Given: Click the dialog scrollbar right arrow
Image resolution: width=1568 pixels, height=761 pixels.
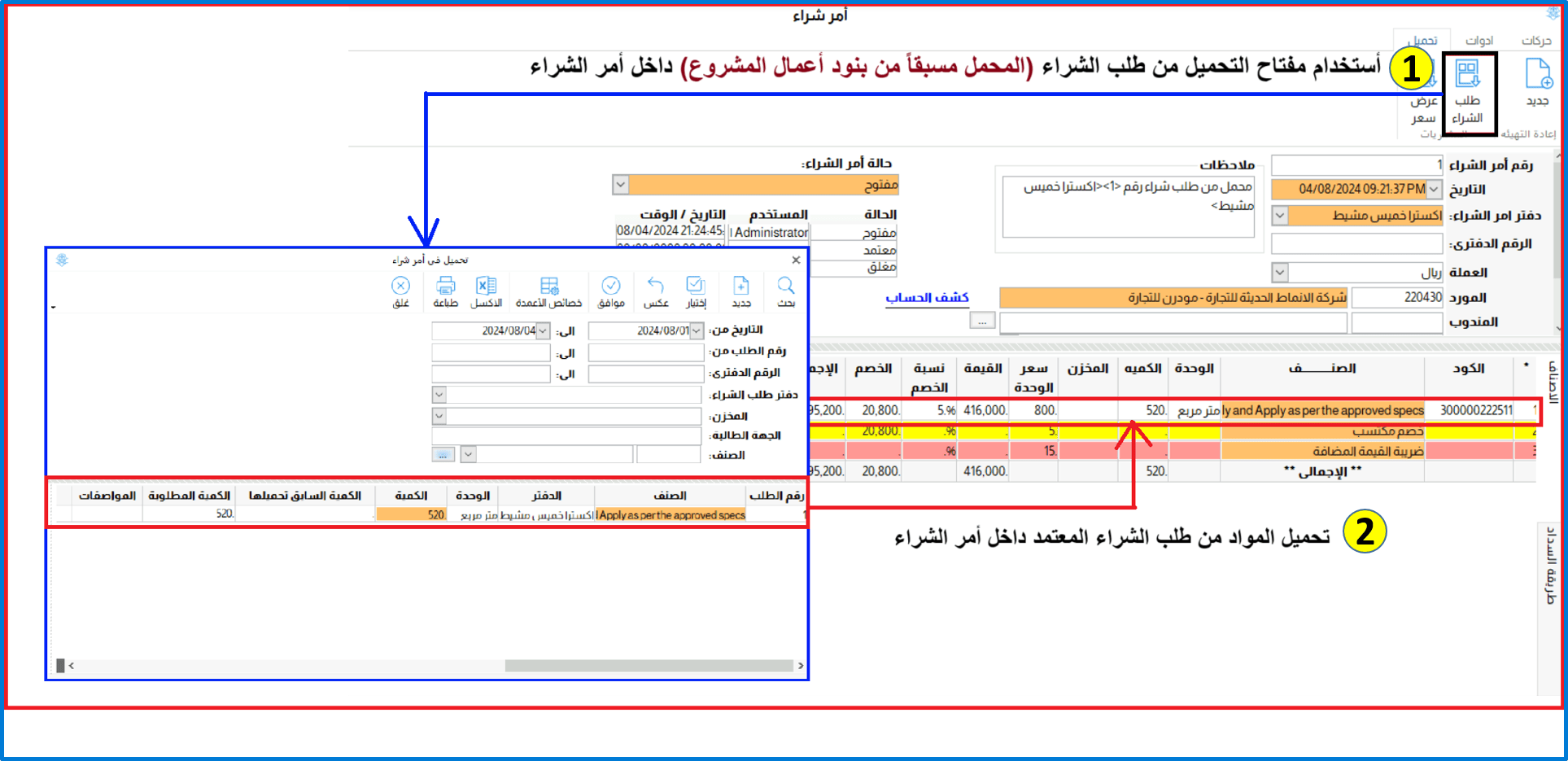Looking at the screenshot, I should pyautogui.click(x=801, y=666).
